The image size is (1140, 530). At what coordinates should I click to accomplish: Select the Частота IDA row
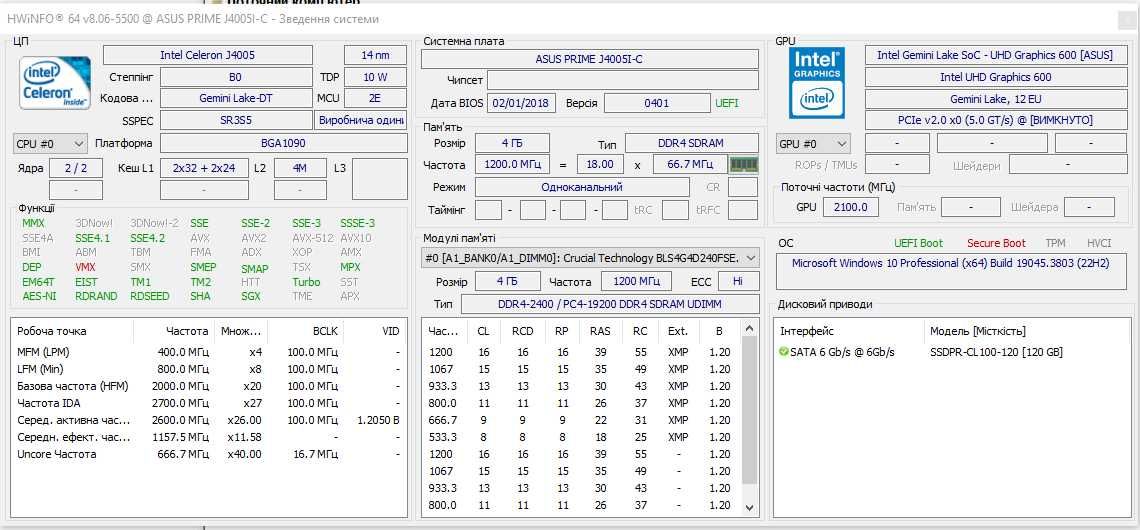coord(209,403)
